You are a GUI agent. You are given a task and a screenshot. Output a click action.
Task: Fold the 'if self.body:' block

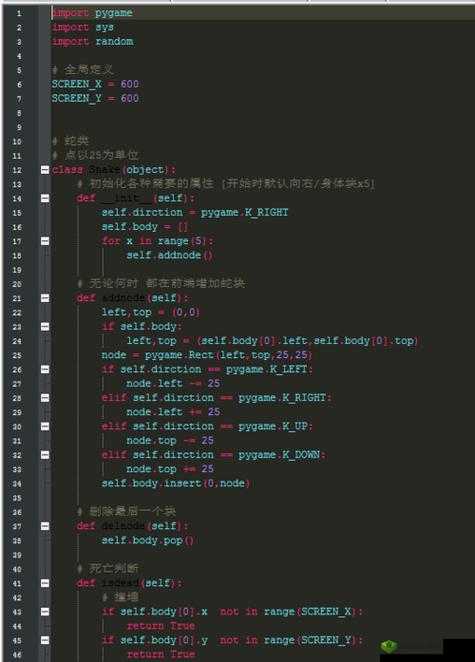pos(45,326)
